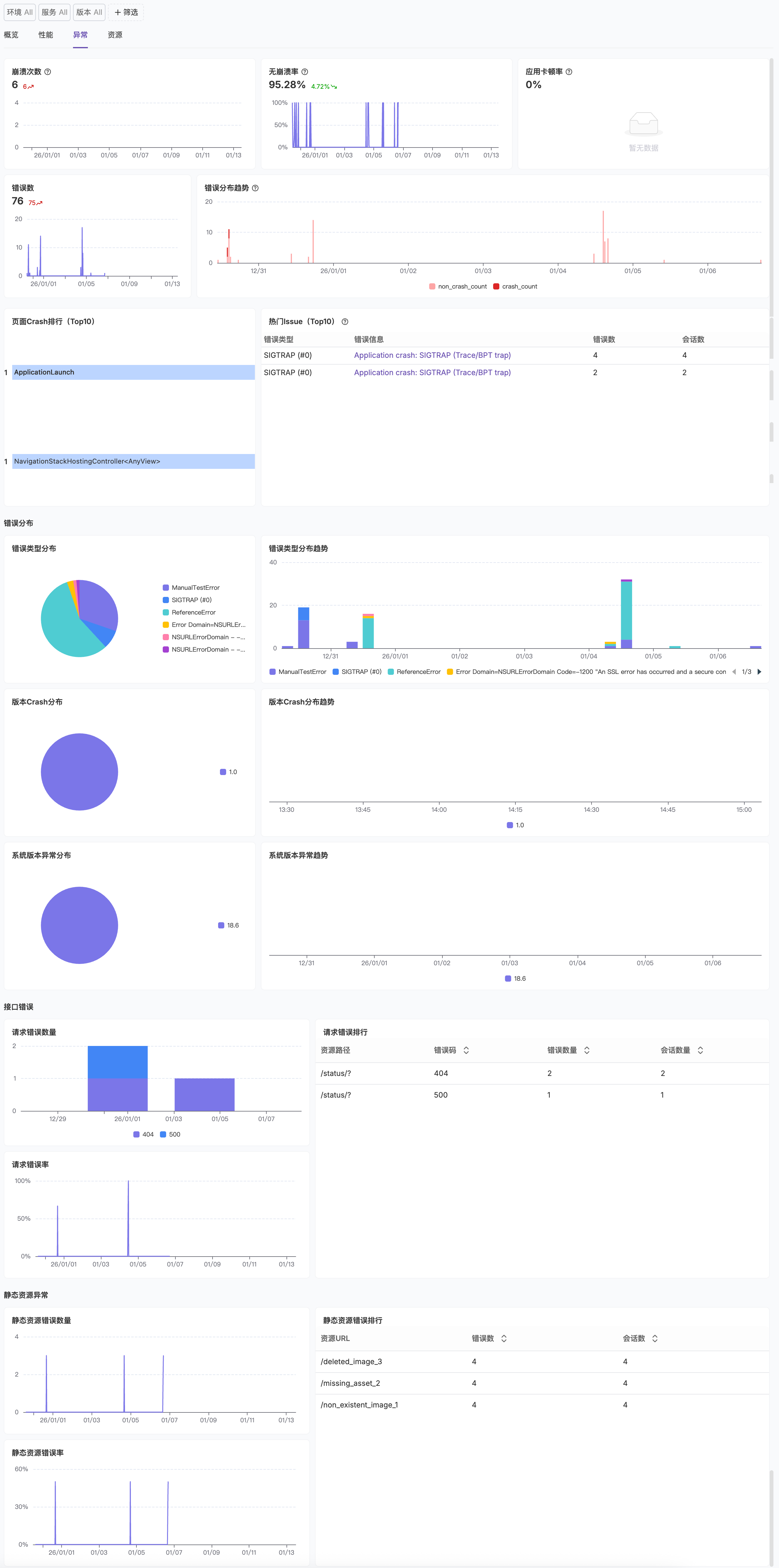Click ManualTestError legend color swatch
Screen dimensions: 779x1568
pyautogui.click(x=166, y=588)
